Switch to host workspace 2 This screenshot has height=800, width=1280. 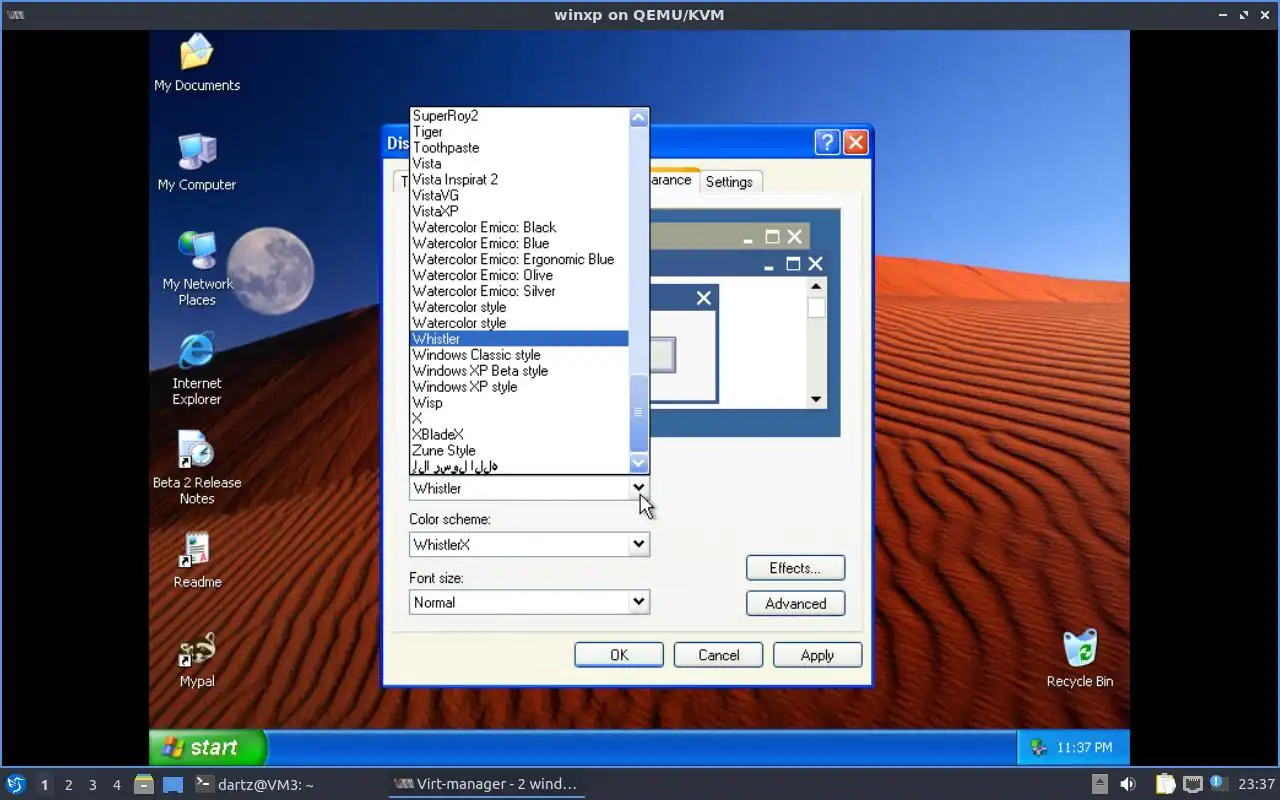pyautogui.click(x=68, y=785)
